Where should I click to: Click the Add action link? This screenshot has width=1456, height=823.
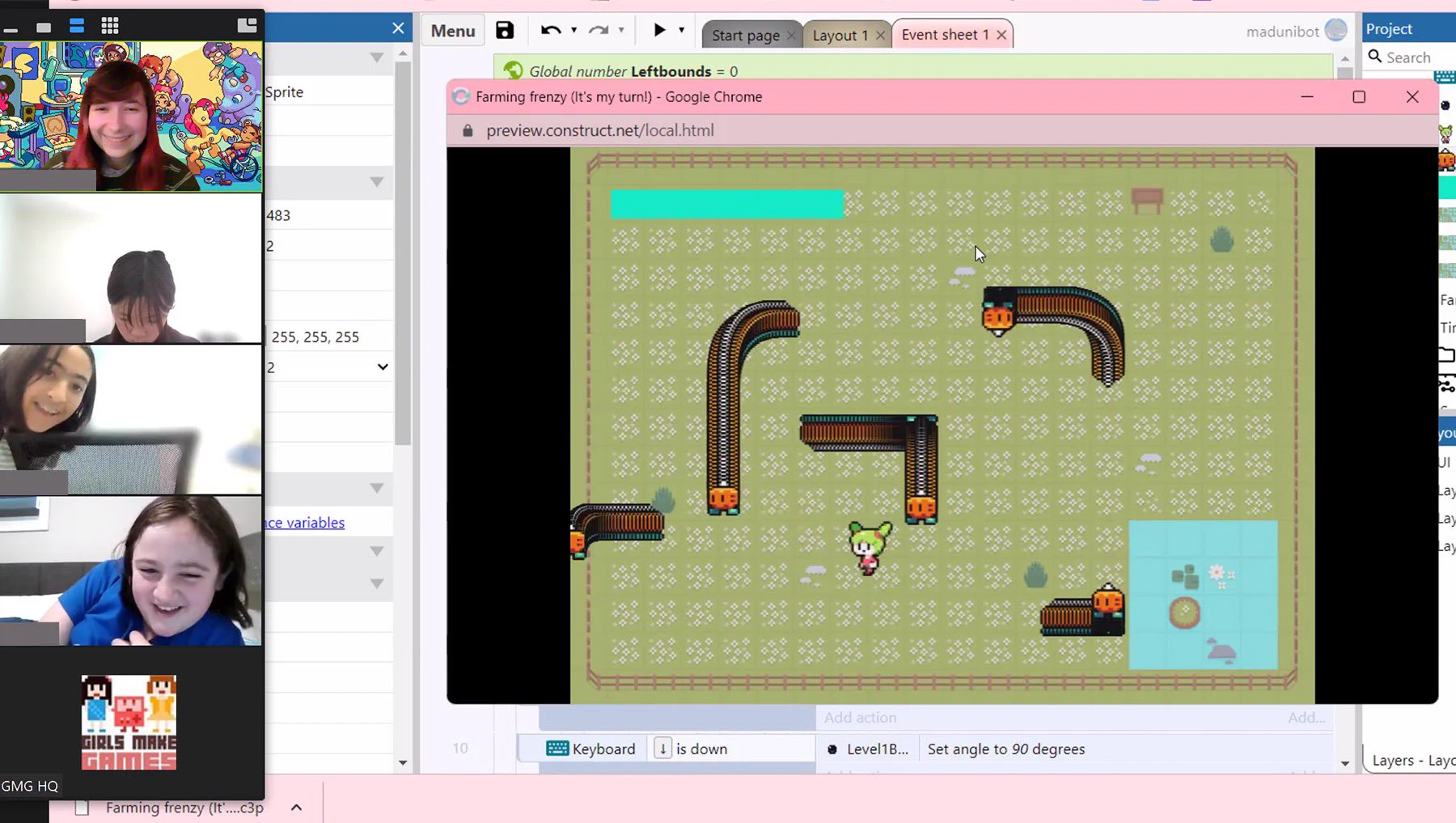860,718
